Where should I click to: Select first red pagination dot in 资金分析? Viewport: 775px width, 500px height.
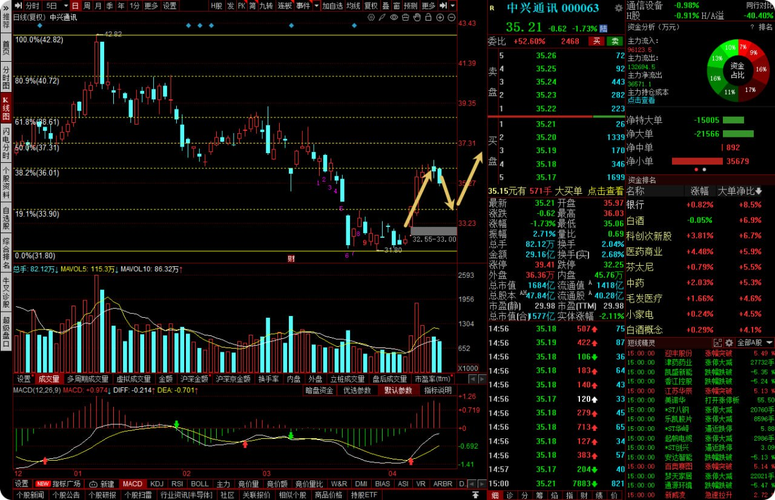coord(696,169)
